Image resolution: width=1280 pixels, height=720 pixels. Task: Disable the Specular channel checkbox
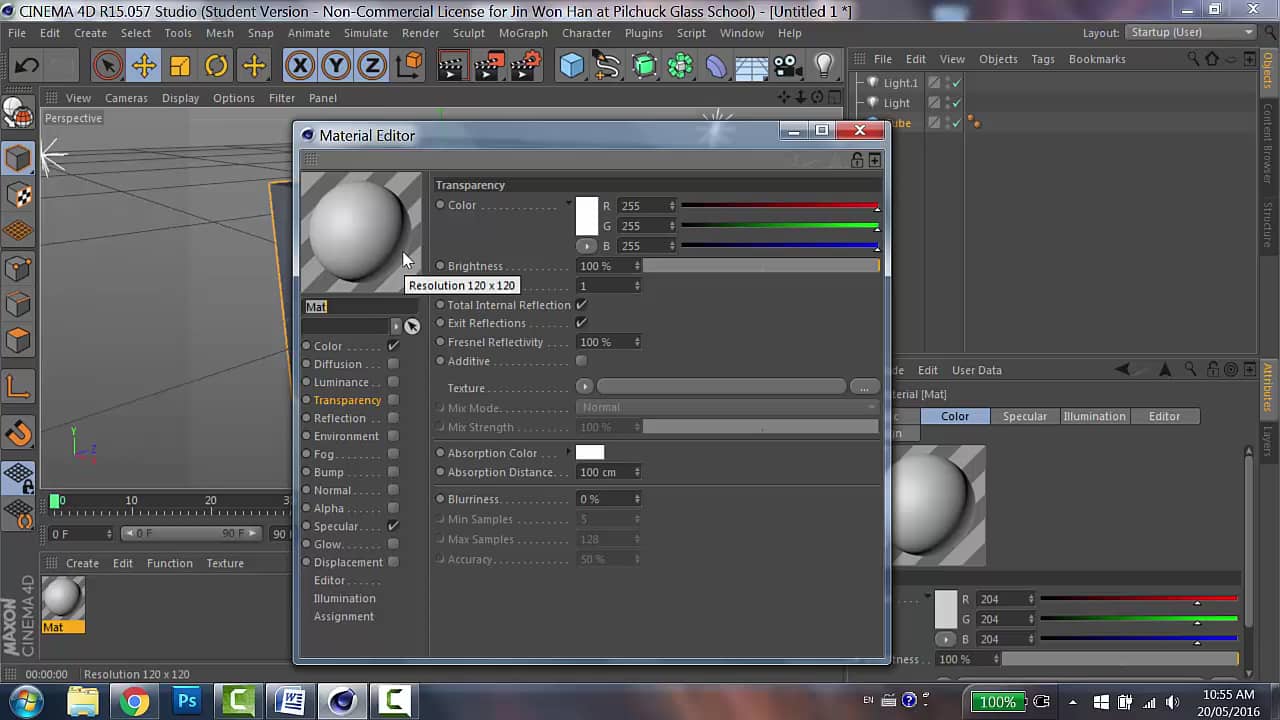tap(393, 526)
